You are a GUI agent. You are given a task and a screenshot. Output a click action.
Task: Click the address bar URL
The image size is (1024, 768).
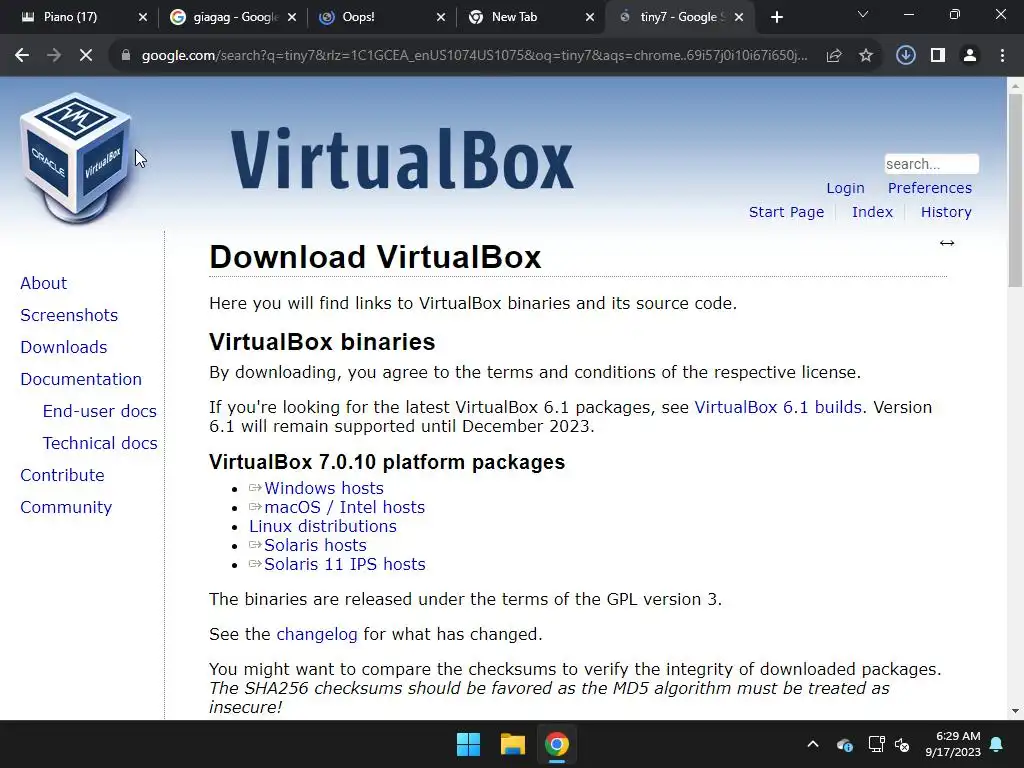(x=474, y=56)
